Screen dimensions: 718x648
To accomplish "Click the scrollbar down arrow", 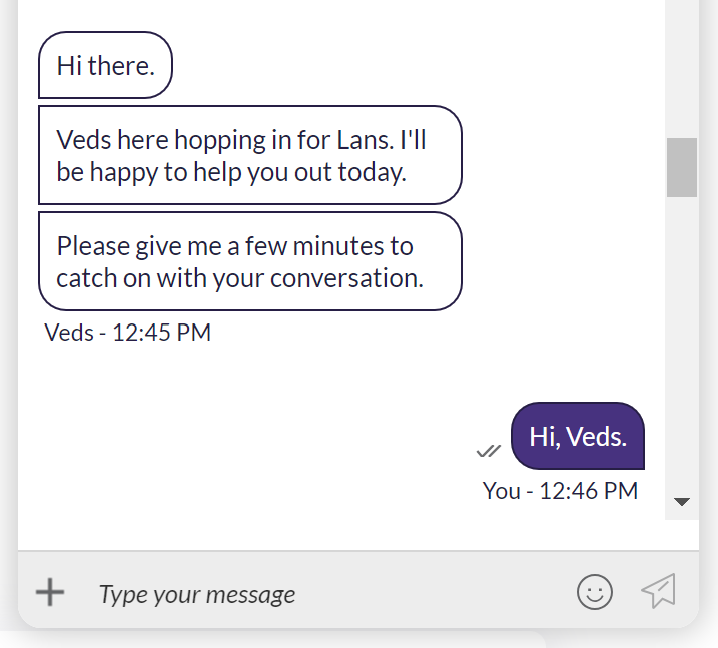I will (682, 502).
